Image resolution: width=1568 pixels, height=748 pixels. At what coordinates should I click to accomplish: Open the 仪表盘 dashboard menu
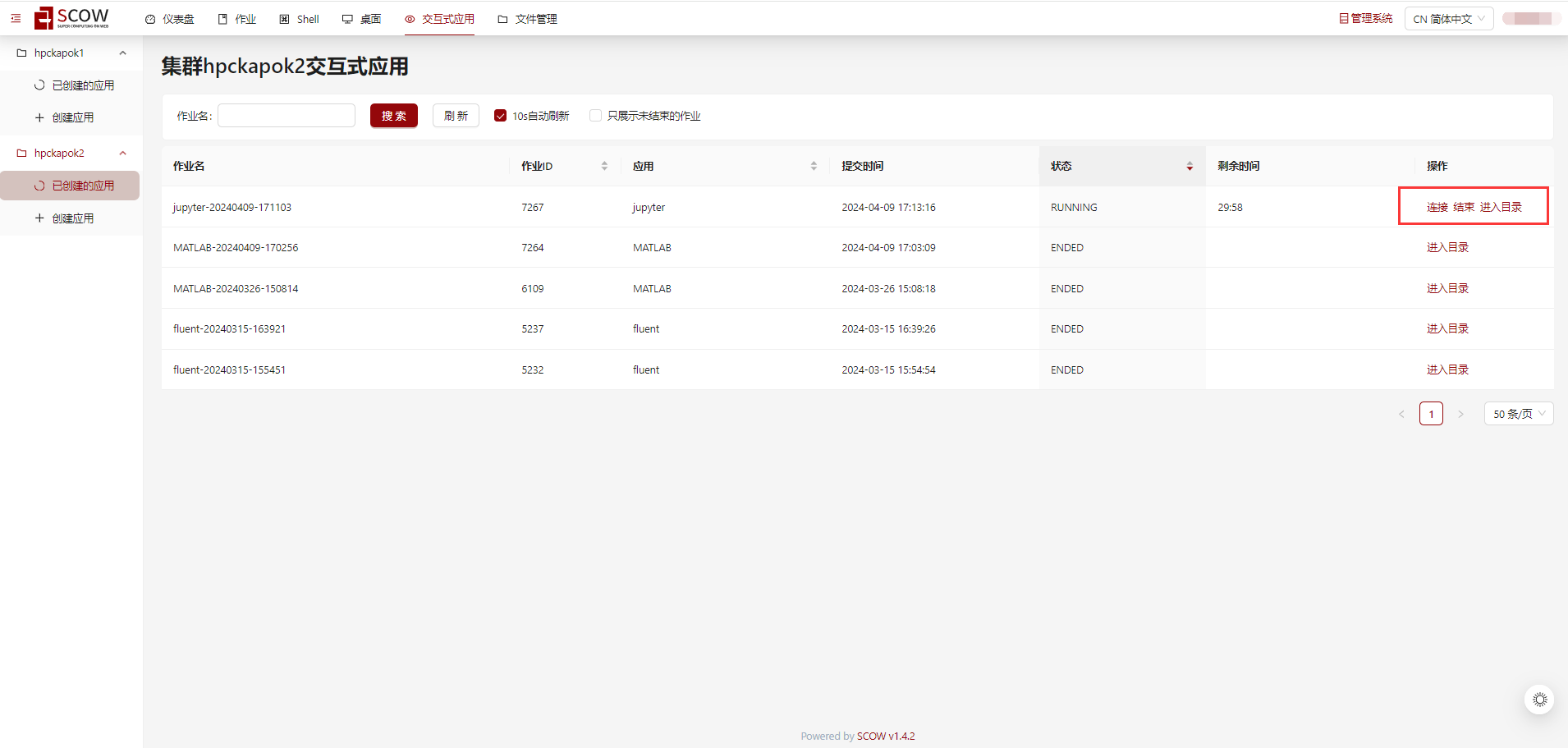click(170, 19)
